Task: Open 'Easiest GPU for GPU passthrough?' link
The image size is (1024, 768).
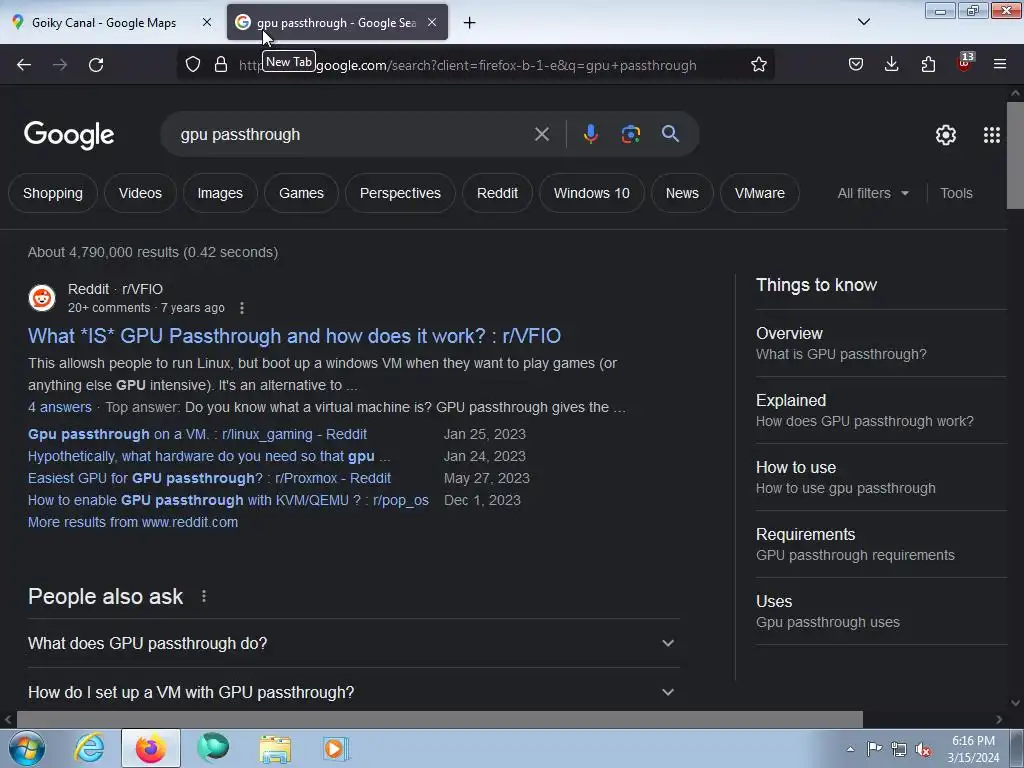Action: pyautogui.click(x=210, y=478)
